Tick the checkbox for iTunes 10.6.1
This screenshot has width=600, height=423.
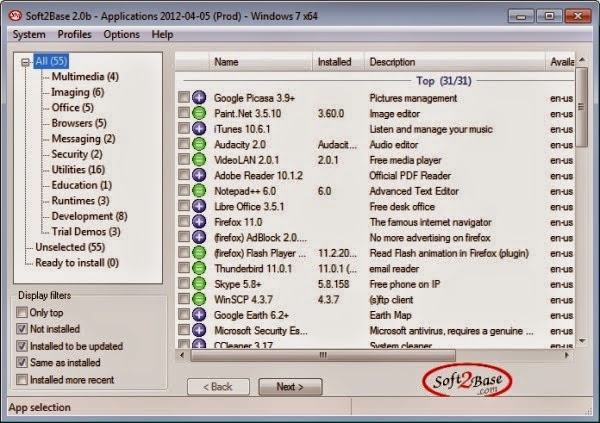(184, 128)
